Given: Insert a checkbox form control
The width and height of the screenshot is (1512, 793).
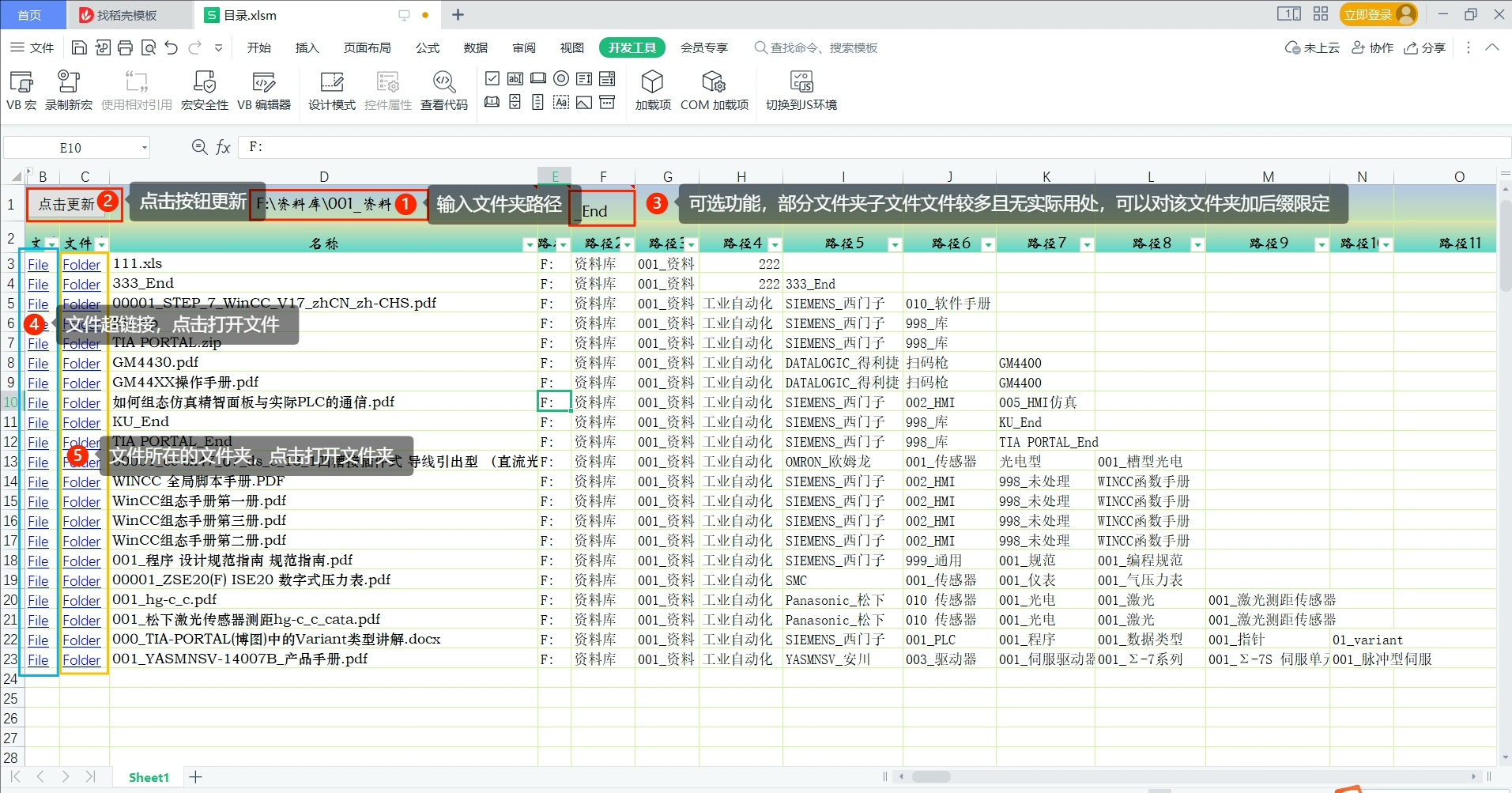Looking at the screenshot, I should (492, 78).
